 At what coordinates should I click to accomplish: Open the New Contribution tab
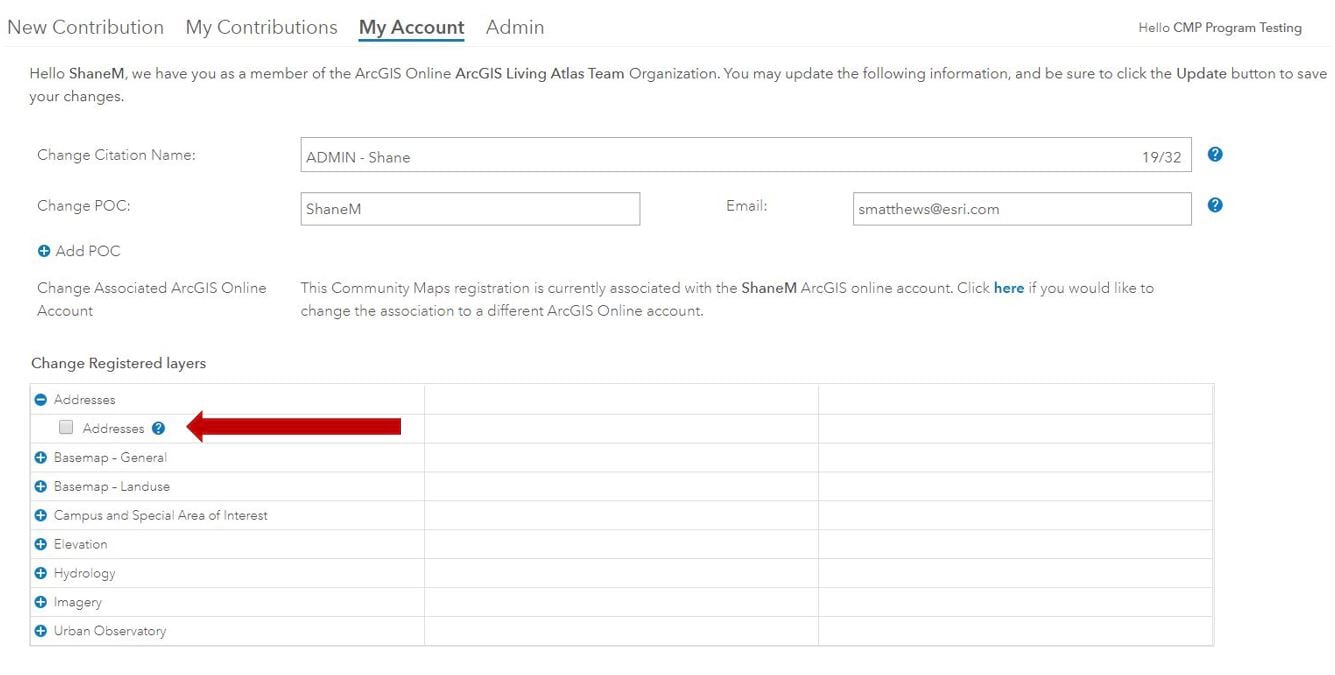pyautogui.click(x=85, y=28)
